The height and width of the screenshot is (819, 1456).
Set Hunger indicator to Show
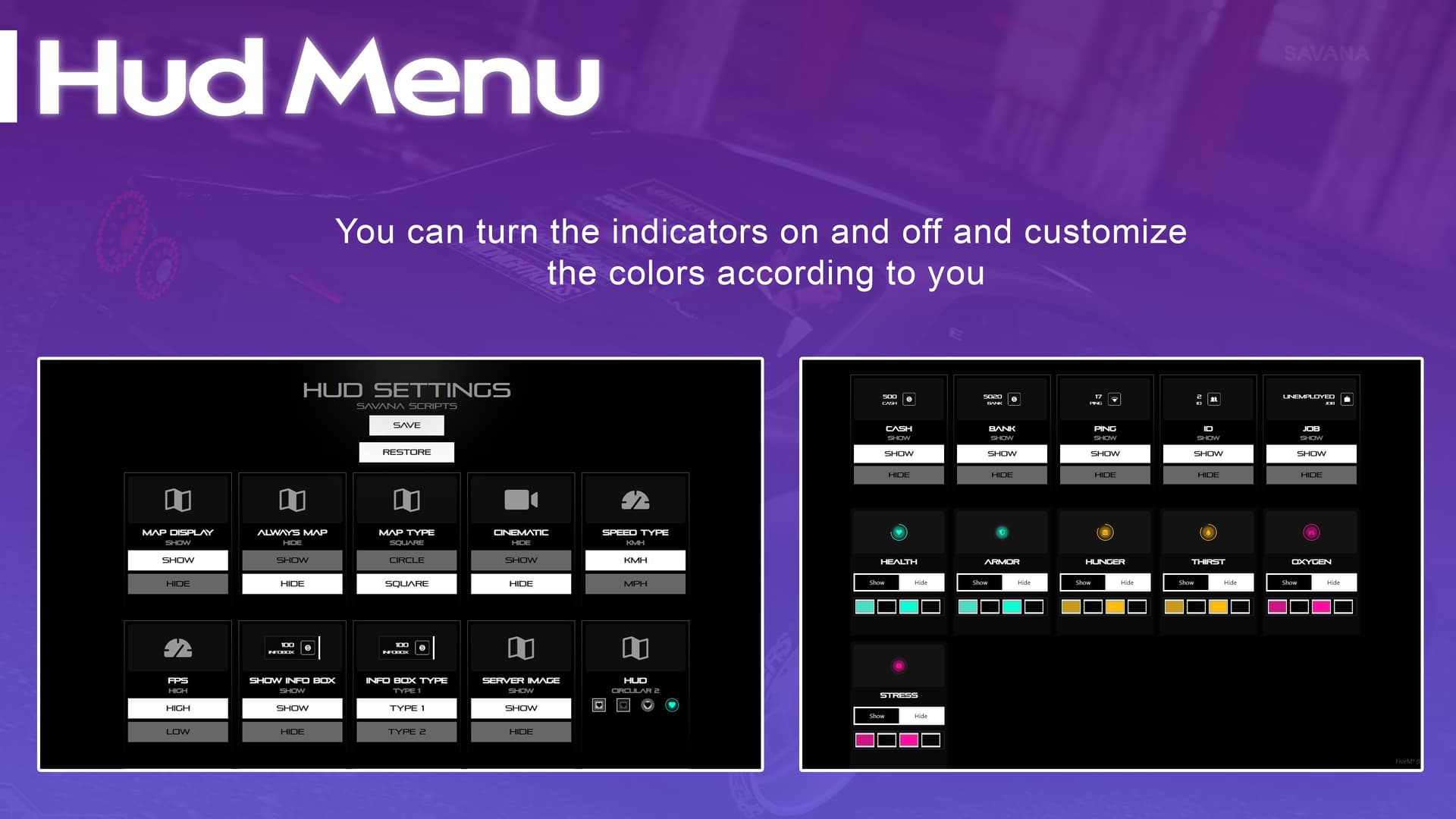1083,582
